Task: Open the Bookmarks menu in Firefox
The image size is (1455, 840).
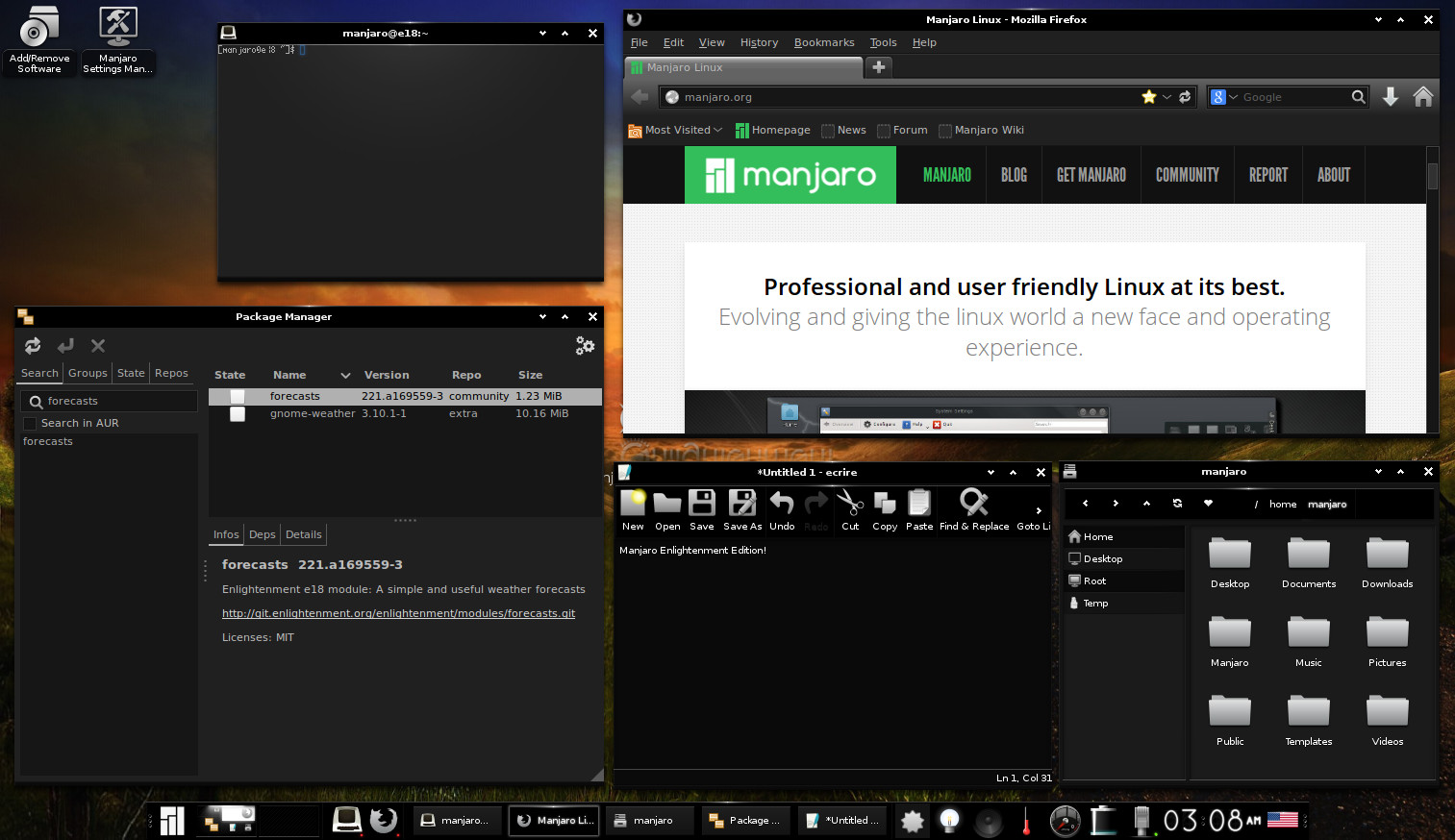Action: pos(824,42)
